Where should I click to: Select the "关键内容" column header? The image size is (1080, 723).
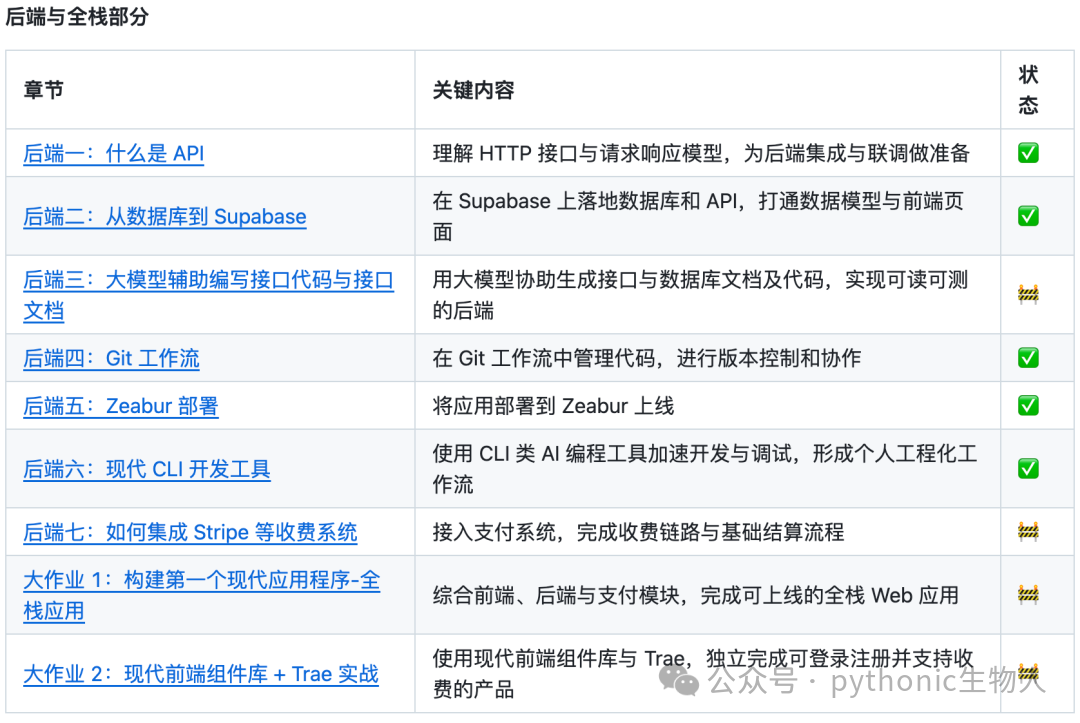[x=473, y=90]
